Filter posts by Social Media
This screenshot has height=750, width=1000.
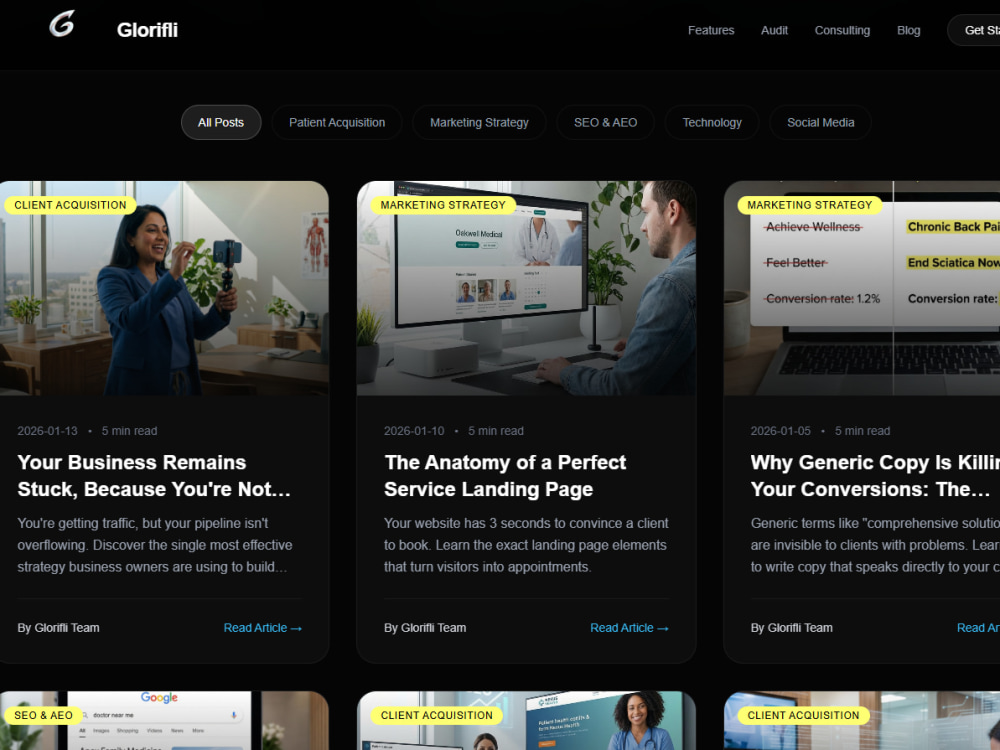coord(820,122)
